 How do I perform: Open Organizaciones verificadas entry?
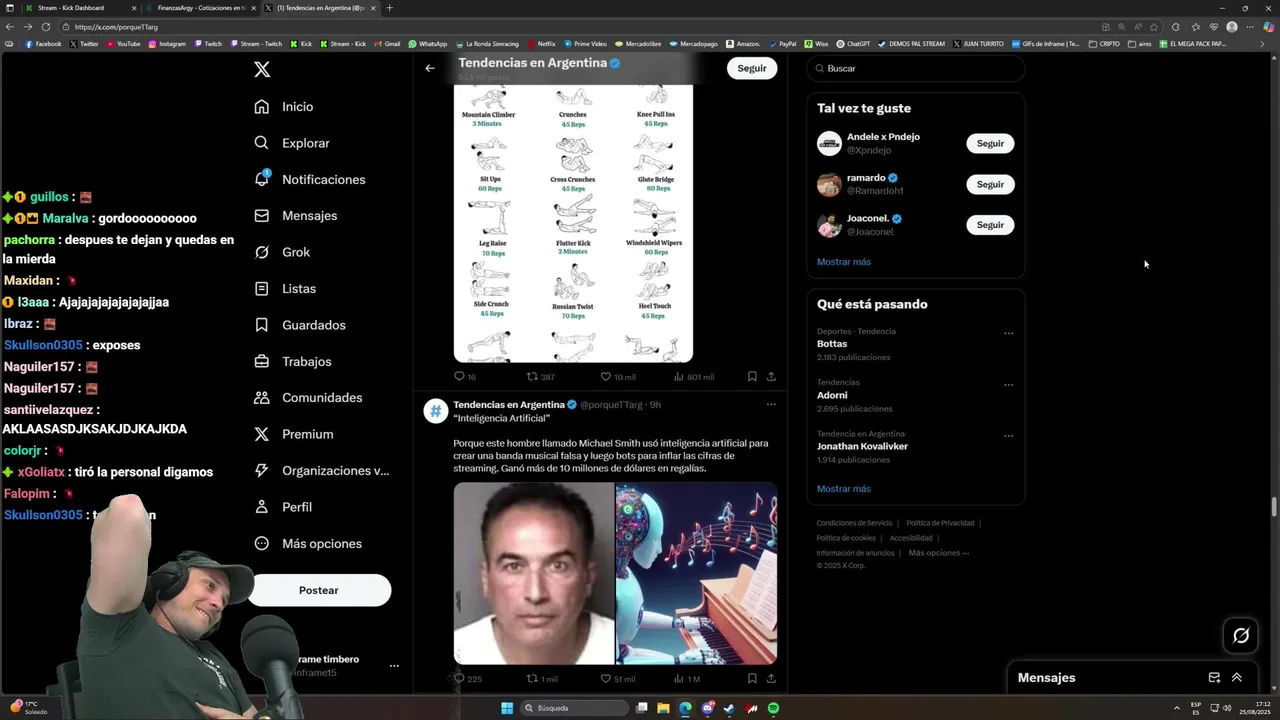pyautogui.click(x=322, y=470)
